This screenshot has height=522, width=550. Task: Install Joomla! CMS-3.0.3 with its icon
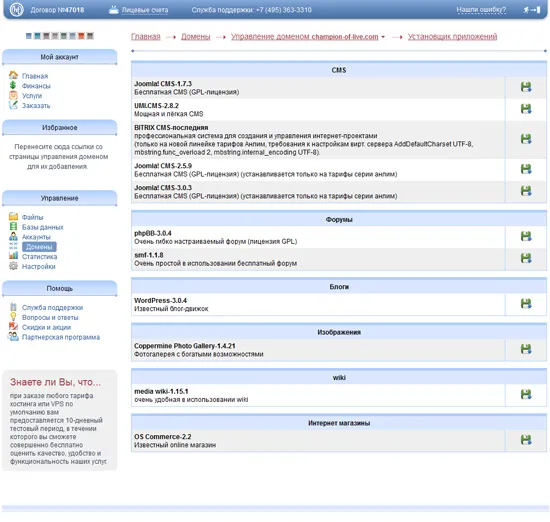525,191
